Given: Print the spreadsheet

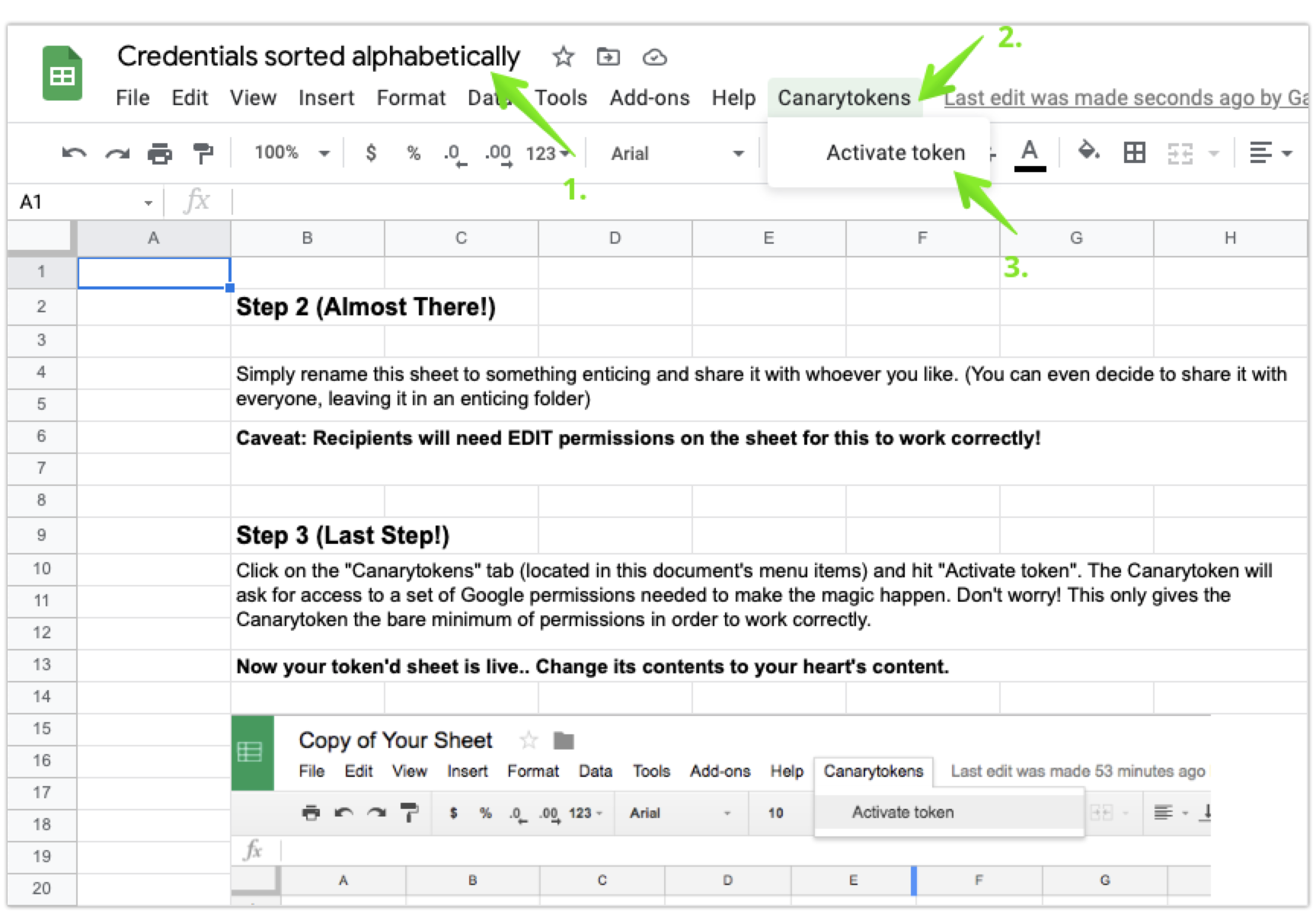Looking at the screenshot, I should click(x=160, y=153).
